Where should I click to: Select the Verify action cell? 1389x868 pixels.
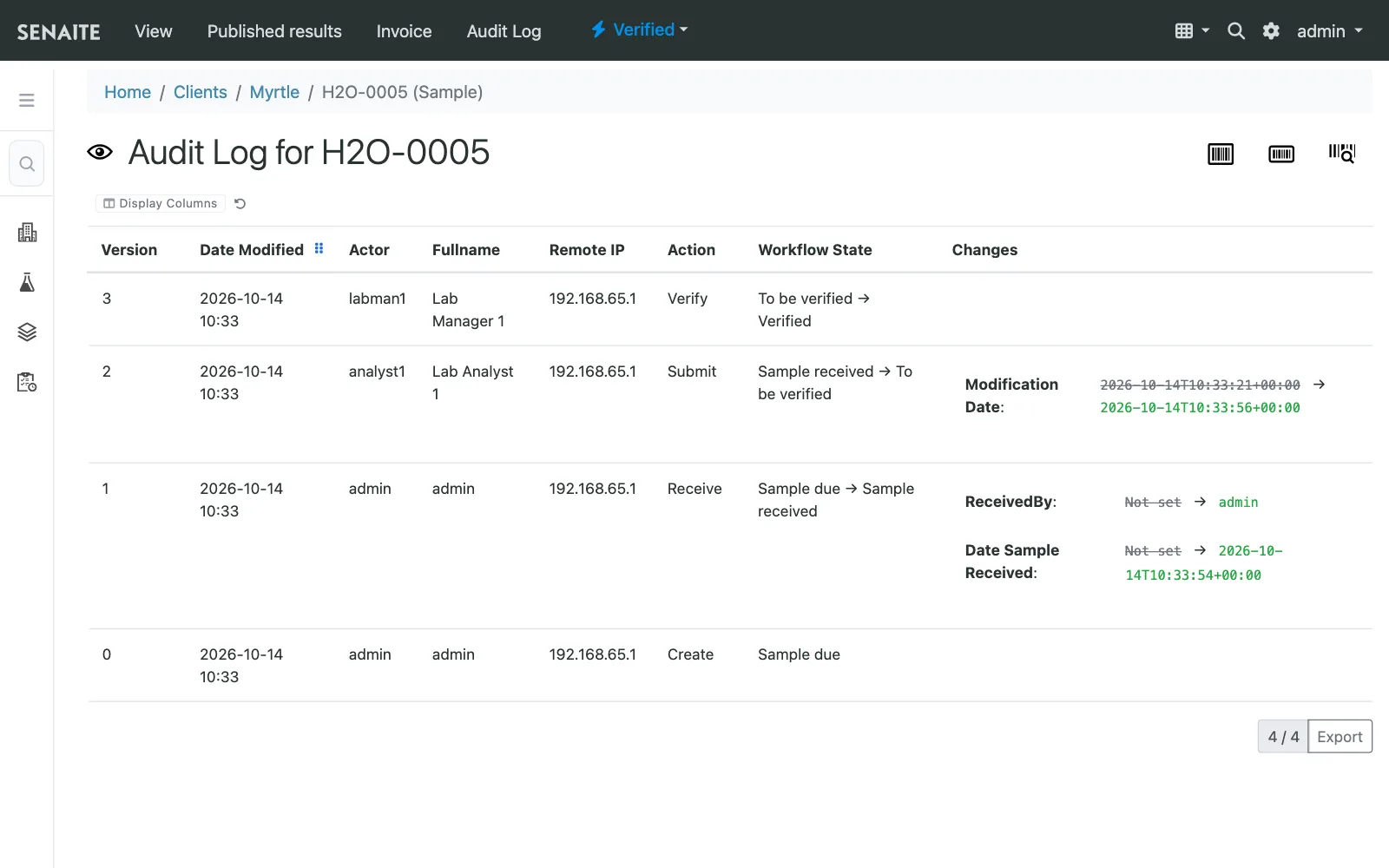tap(688, 299)
